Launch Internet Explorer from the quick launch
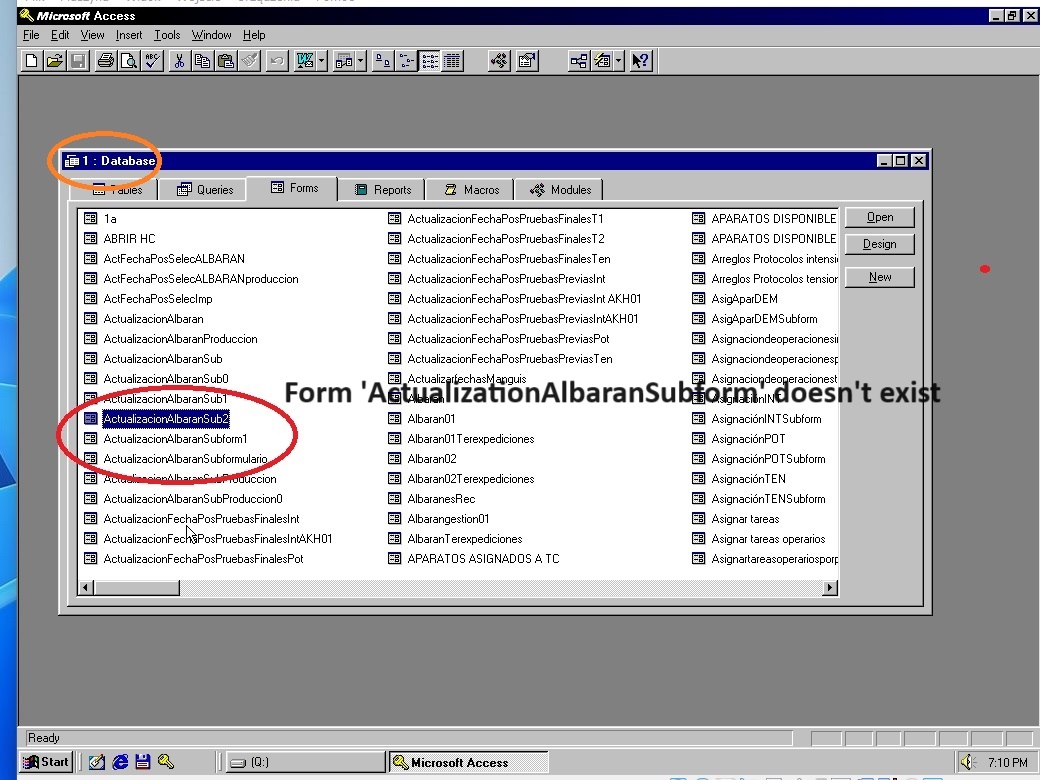 (x=120, y=762)
